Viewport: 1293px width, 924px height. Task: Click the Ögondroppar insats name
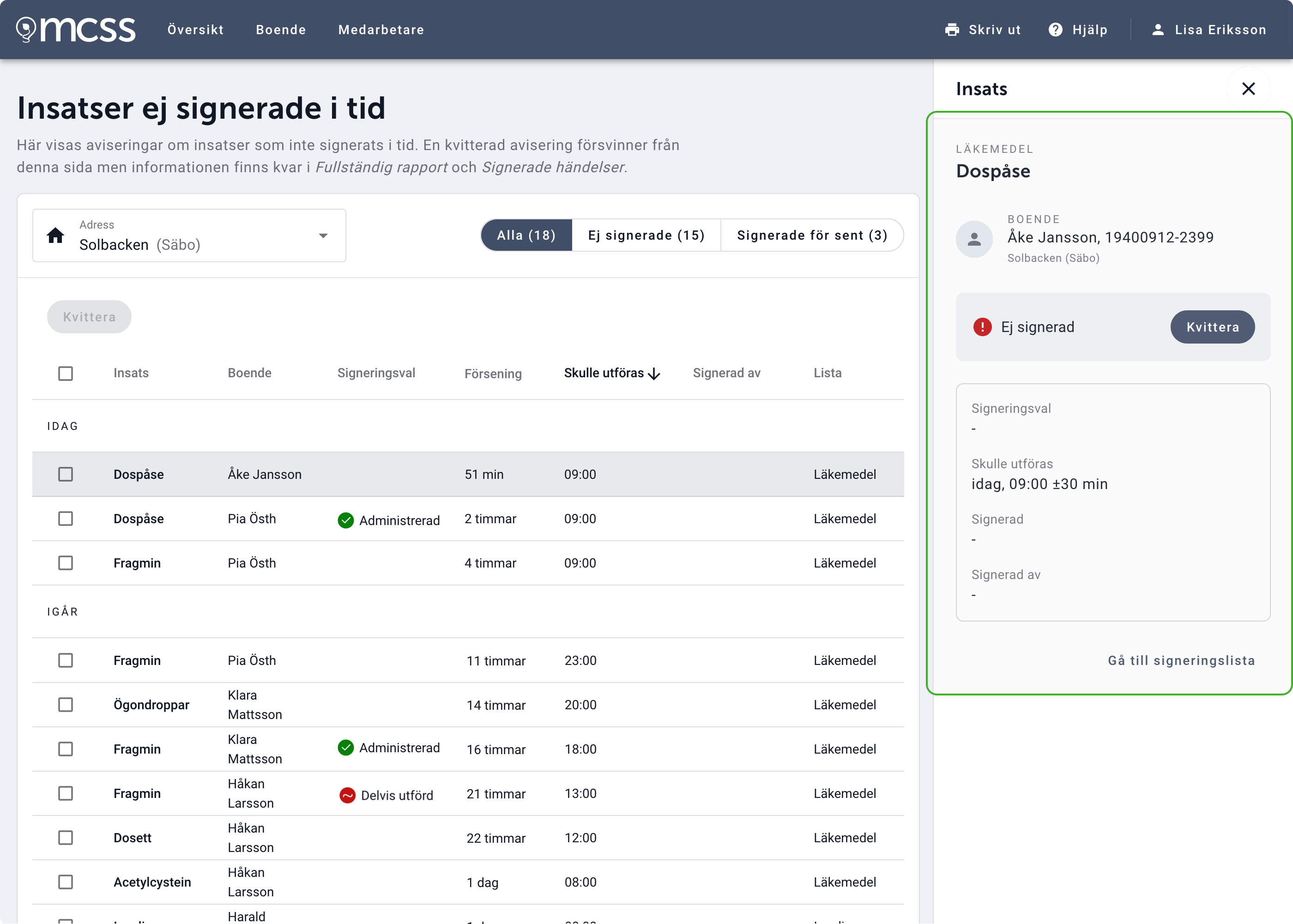click(x=151, y=705)
